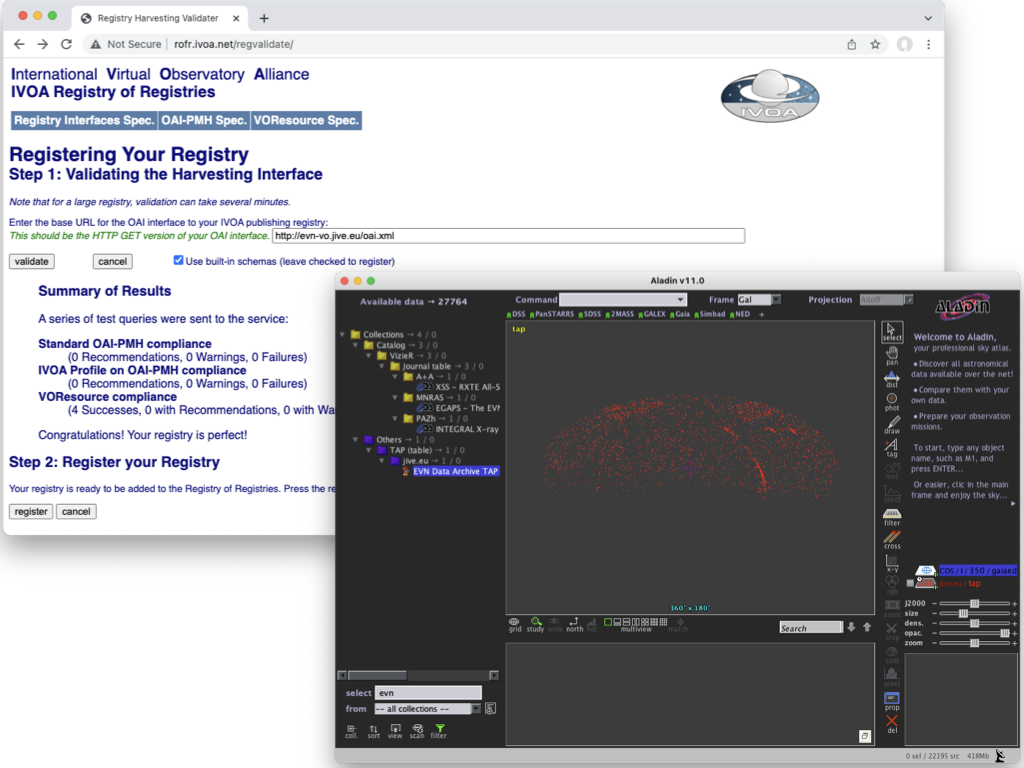Open the VOResource Spec. link

click(x=306, y=120)
